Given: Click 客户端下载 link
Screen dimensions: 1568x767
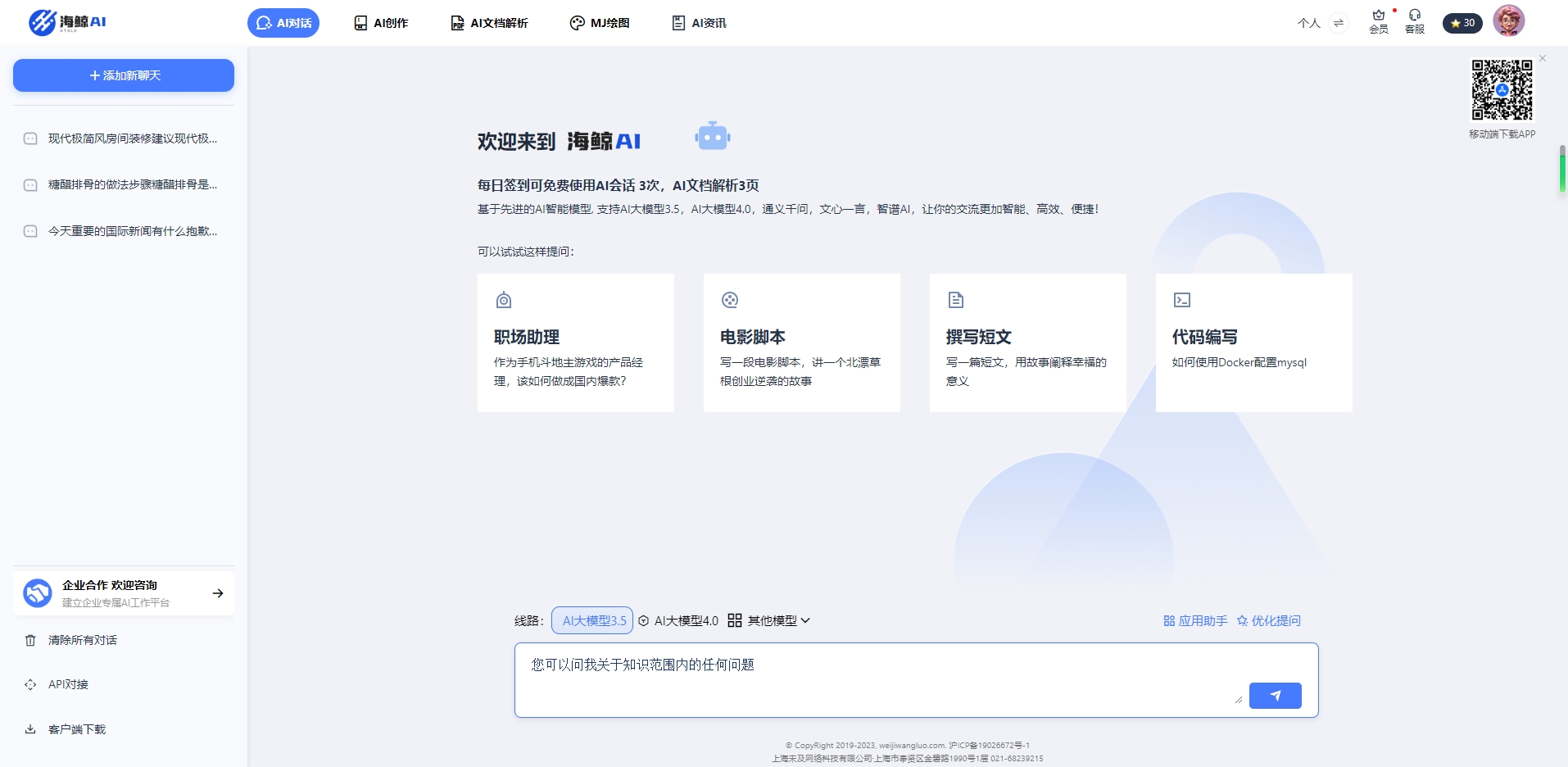Looking at the screenshot, I should (77, 729).
